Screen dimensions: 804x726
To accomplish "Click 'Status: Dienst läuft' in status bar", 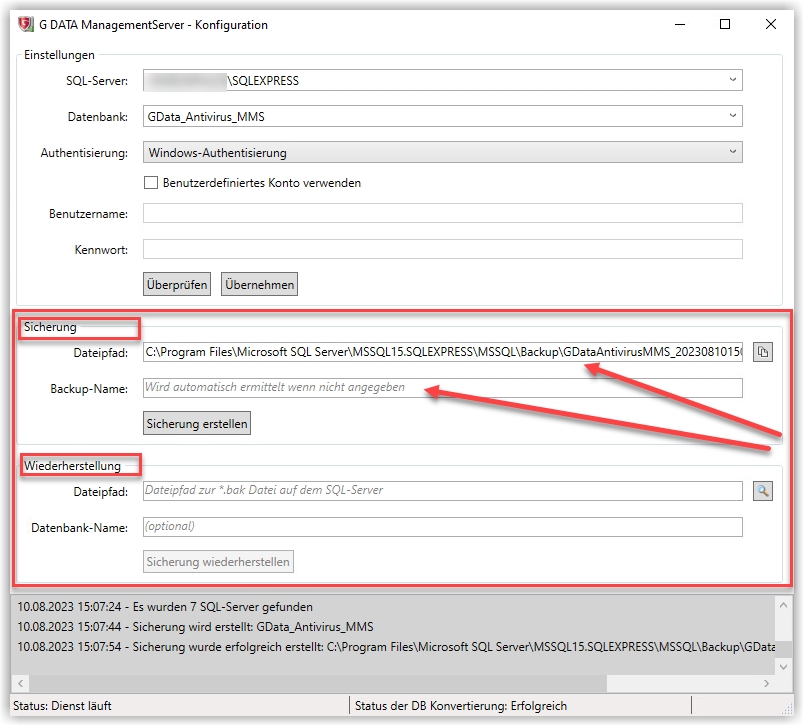I will click(62, 705).
